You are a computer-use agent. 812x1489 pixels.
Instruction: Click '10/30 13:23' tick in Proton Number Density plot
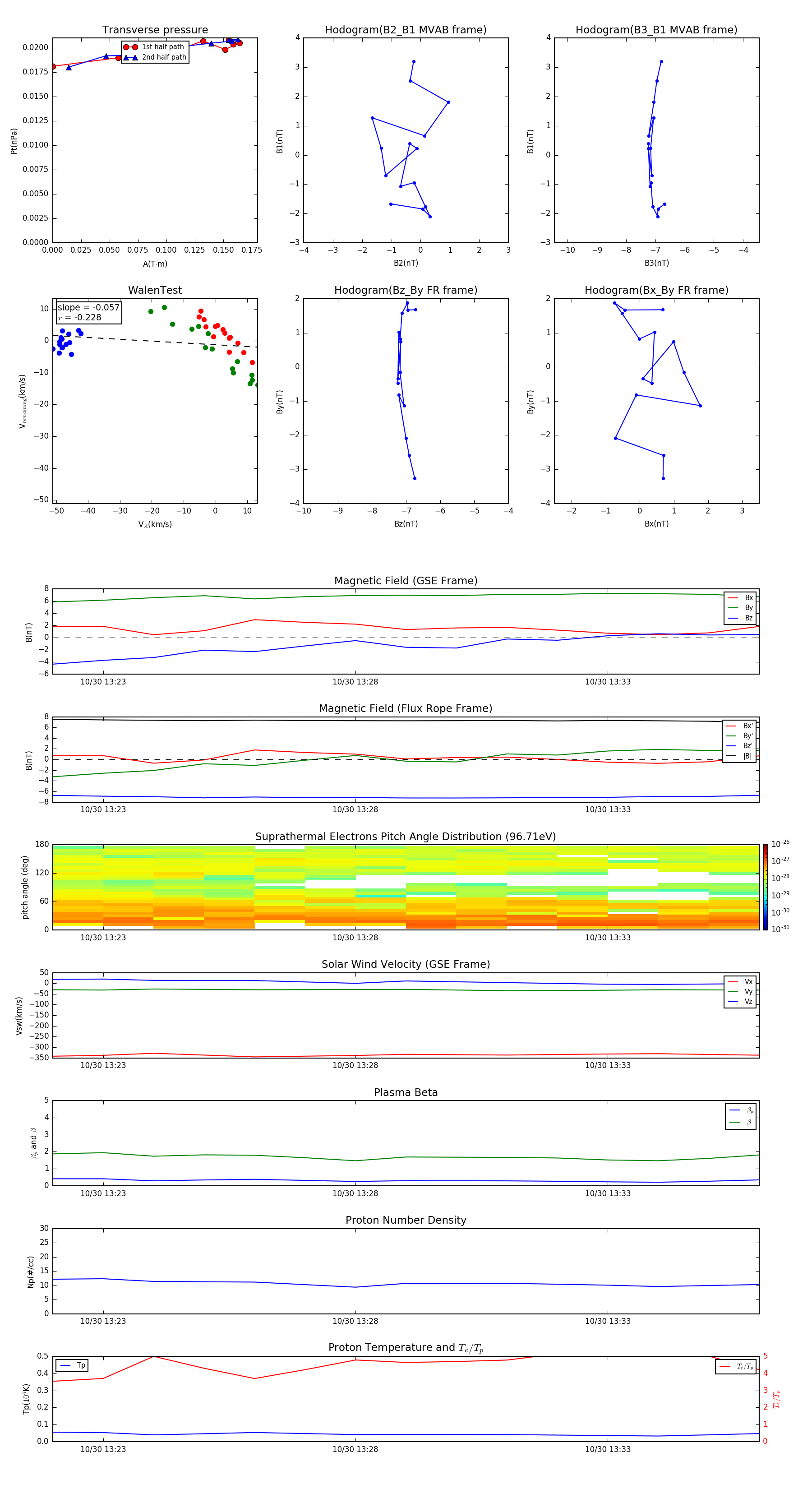tap(103, 1321)
